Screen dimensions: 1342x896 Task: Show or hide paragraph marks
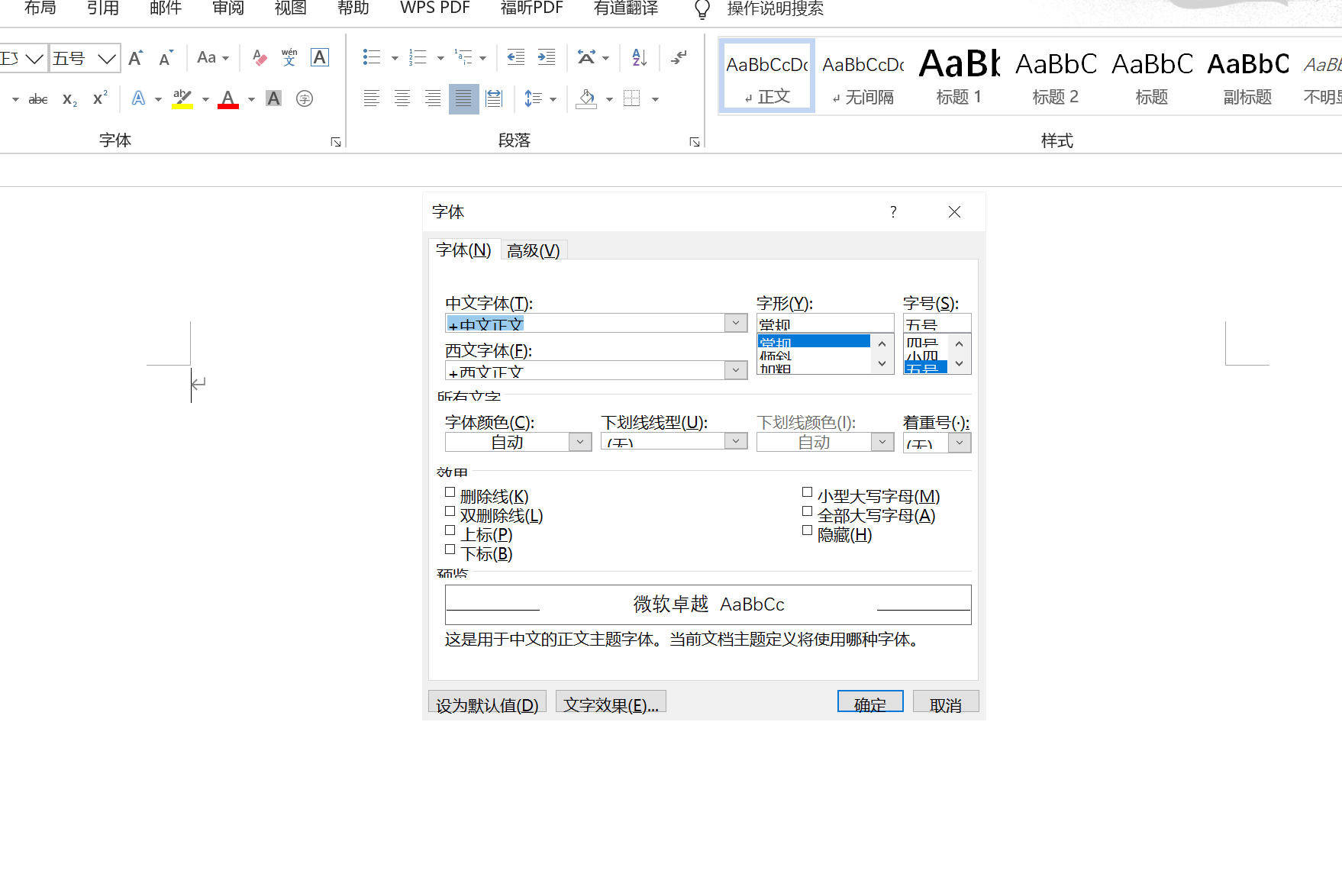tap(679, 57)
